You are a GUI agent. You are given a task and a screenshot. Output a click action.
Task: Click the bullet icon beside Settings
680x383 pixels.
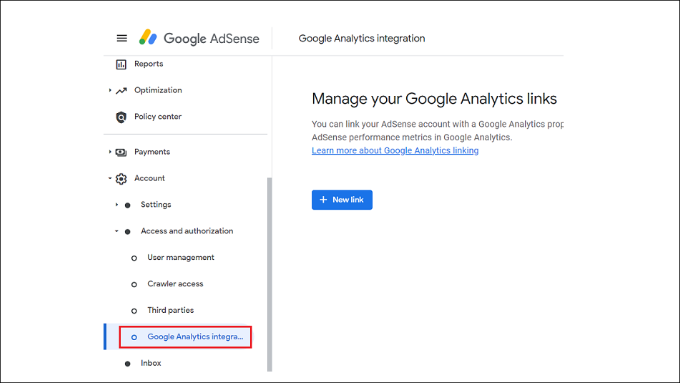[x=128, y=205]
